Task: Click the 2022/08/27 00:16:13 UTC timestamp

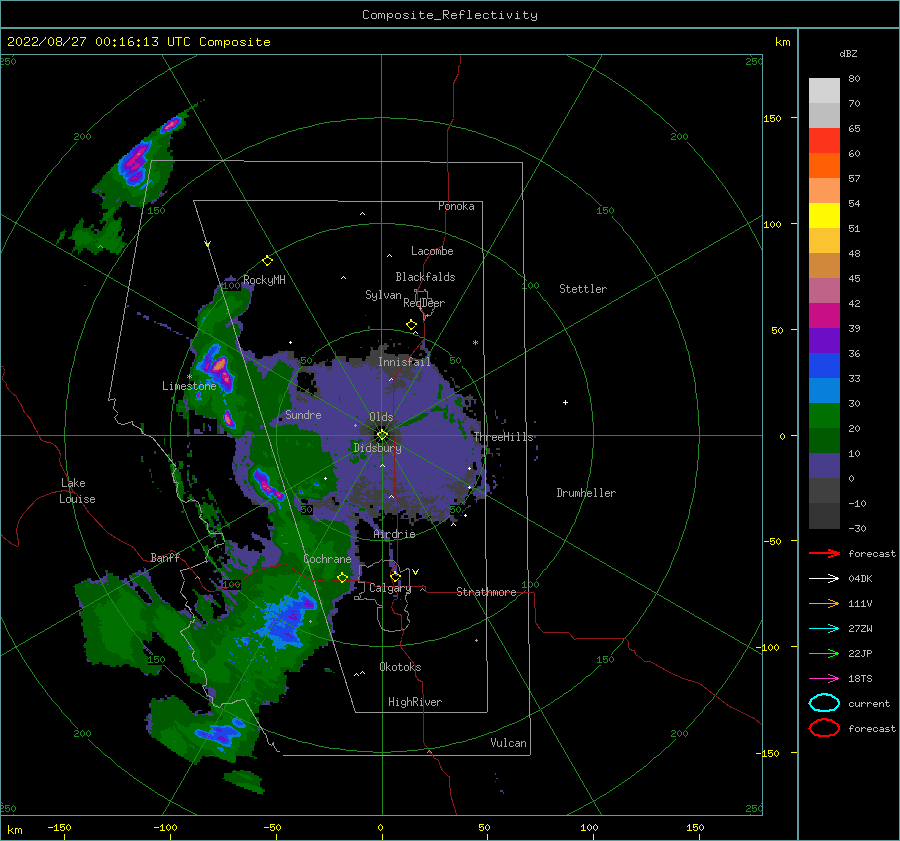Action: point(138,42)
